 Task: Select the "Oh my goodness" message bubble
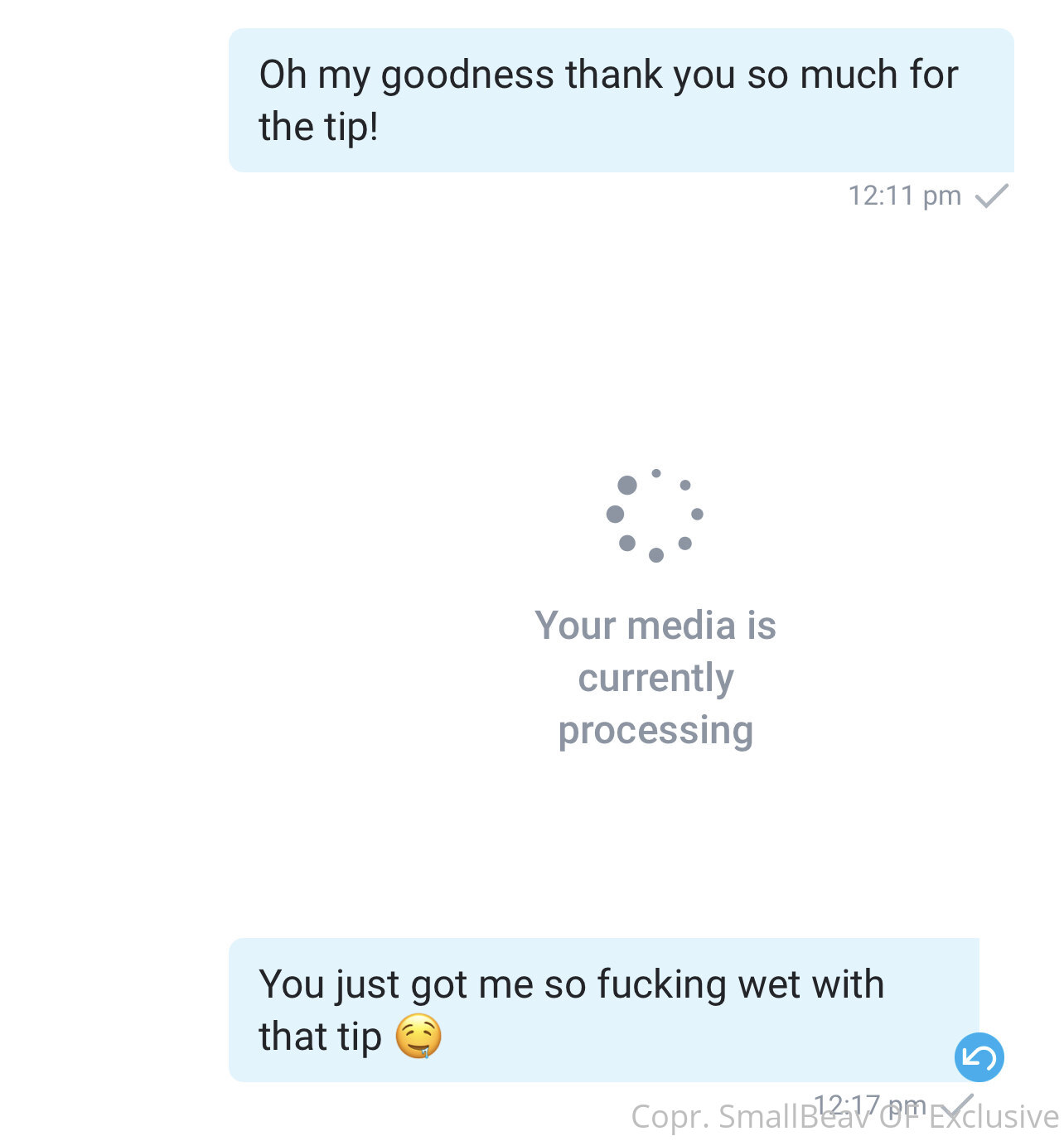[x=621, y=100]
